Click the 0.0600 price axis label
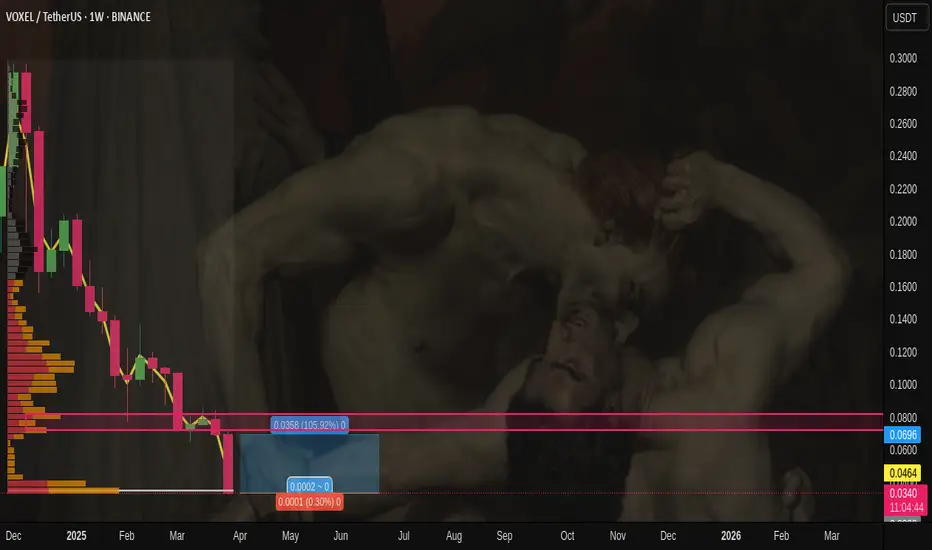The image size is (932, 550). (x=903, y=450)
